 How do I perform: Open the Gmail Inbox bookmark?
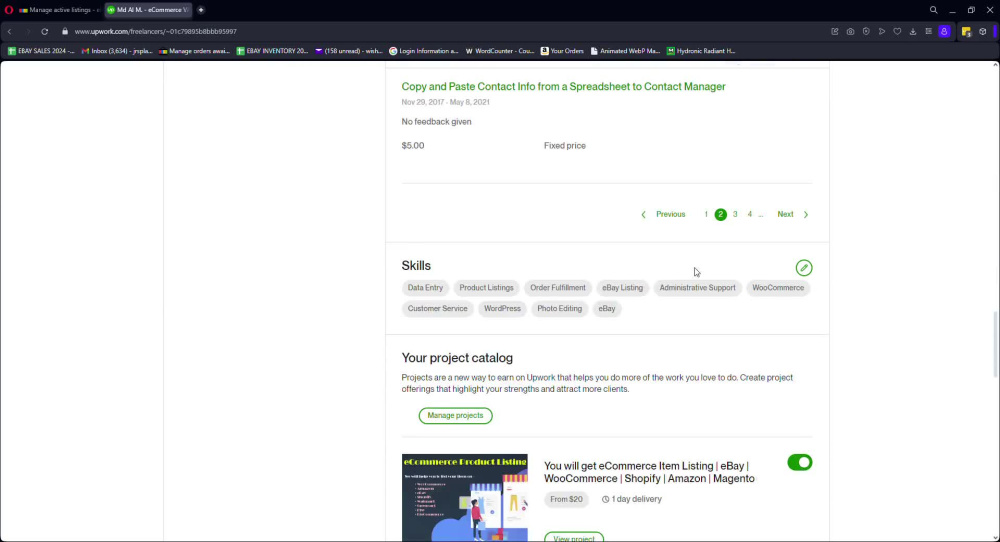click(117, 51)
